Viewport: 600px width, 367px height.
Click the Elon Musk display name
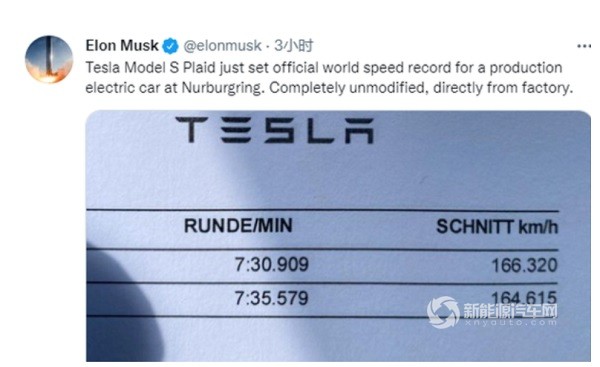tap(122, 46)
